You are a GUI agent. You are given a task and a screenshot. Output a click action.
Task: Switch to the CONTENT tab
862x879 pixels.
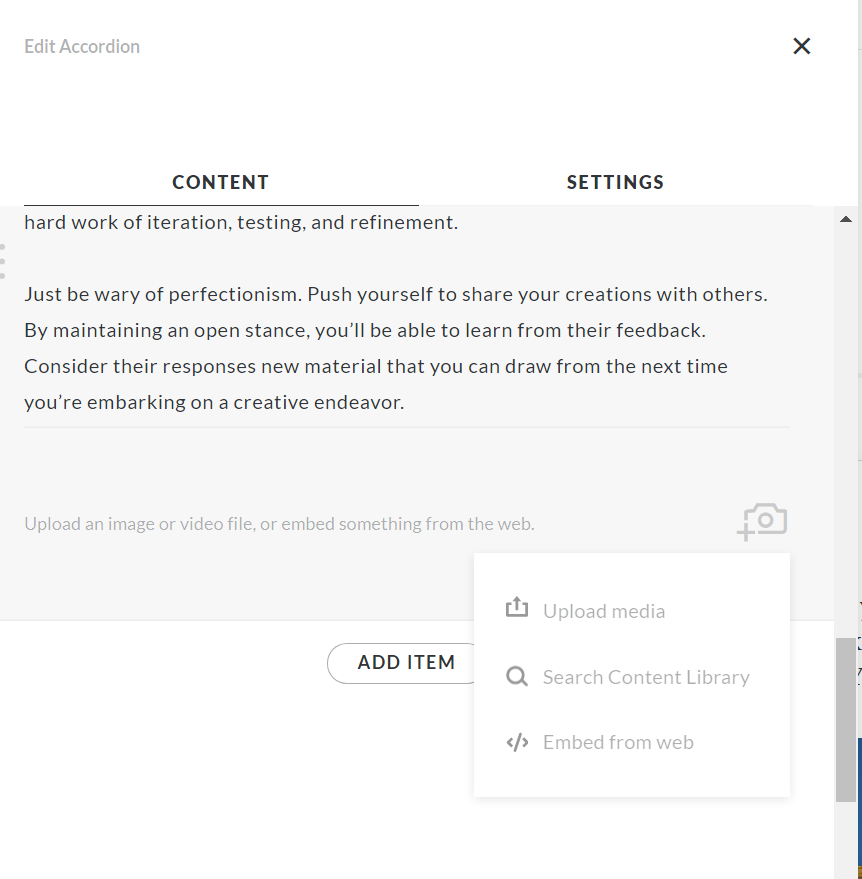[x=220, y=182]
